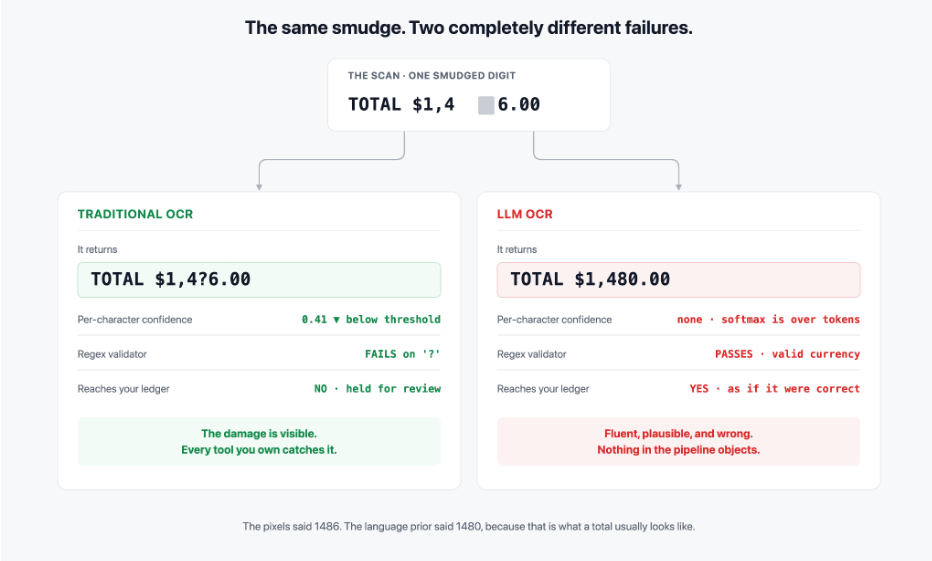Select the LLM OCR heading
The height and width of the screenshot is (561, 932).
coord(525,214)
